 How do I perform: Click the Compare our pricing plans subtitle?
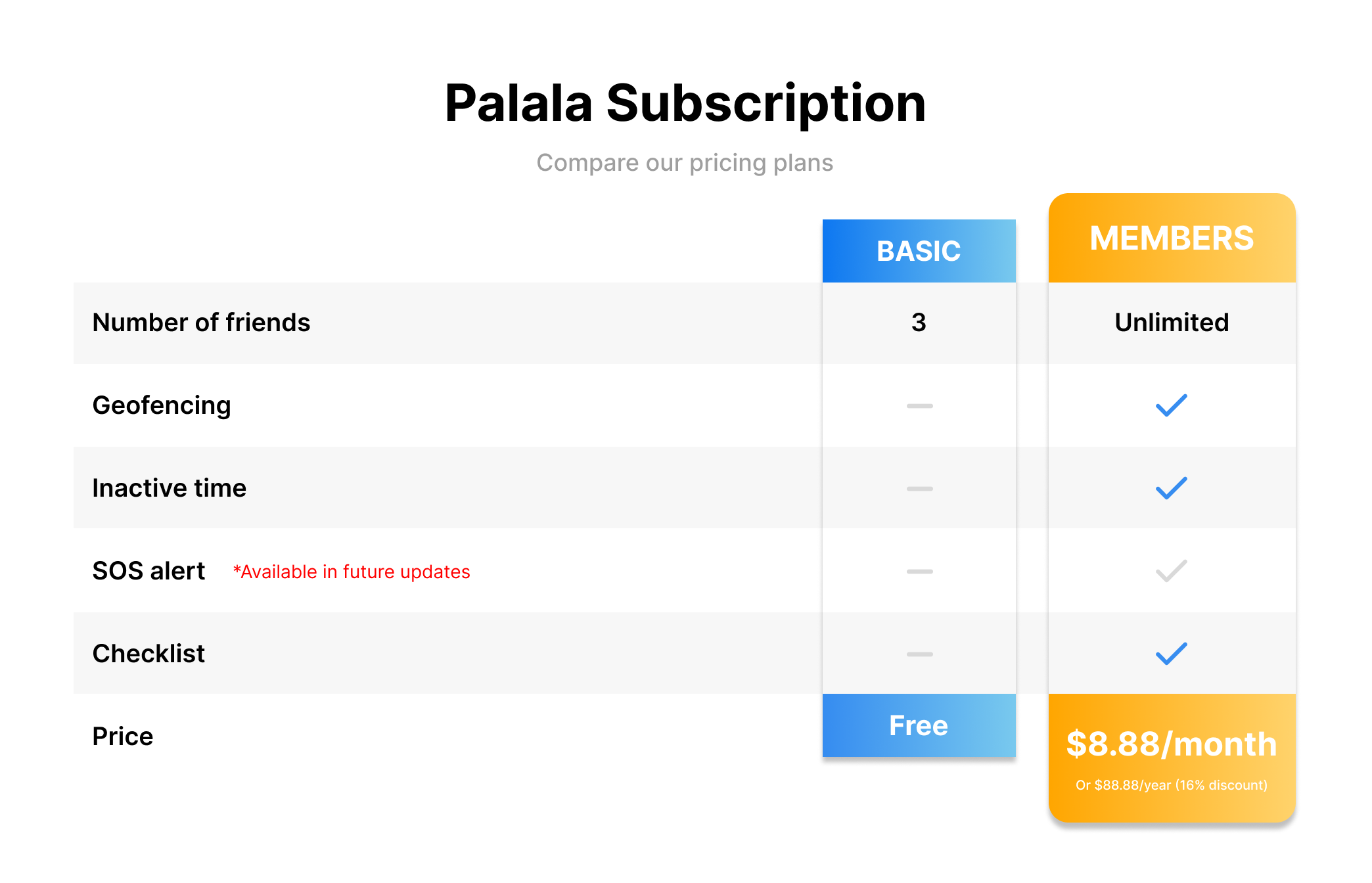pos(685,163)
